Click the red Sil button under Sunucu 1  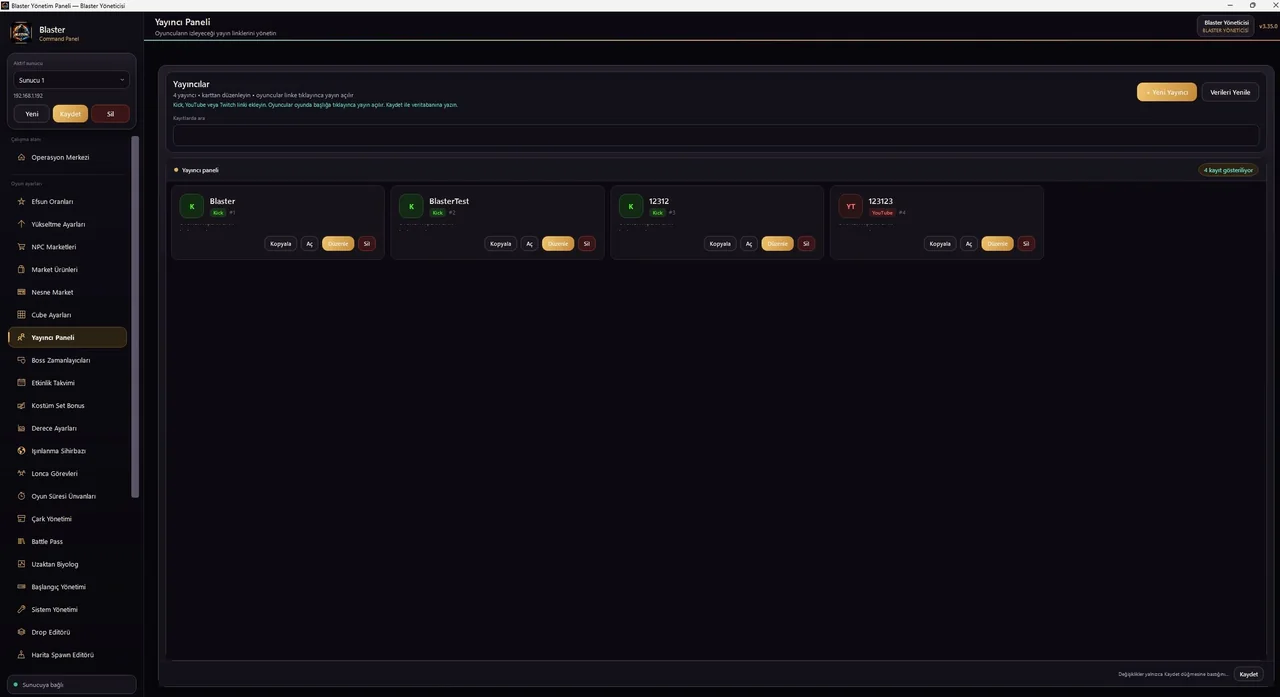[110, 114]
